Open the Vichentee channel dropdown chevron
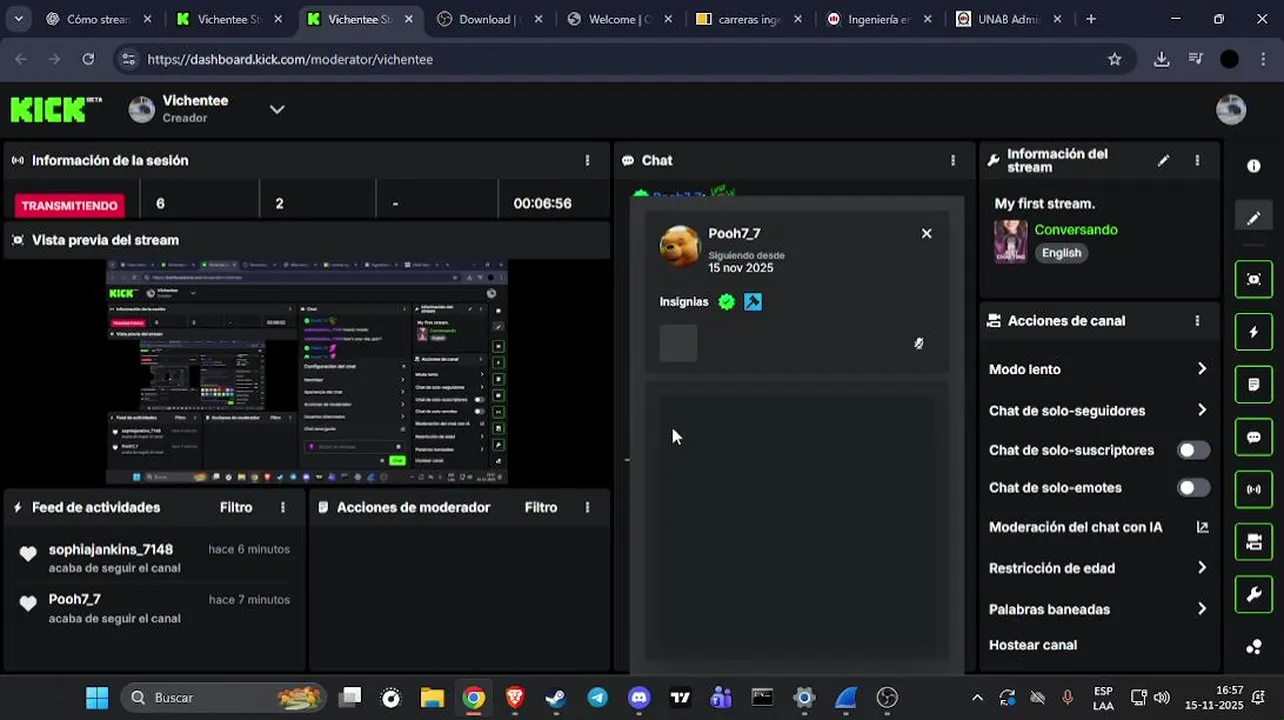Screen dimensions: 1284x720 [x=277, y=109]
